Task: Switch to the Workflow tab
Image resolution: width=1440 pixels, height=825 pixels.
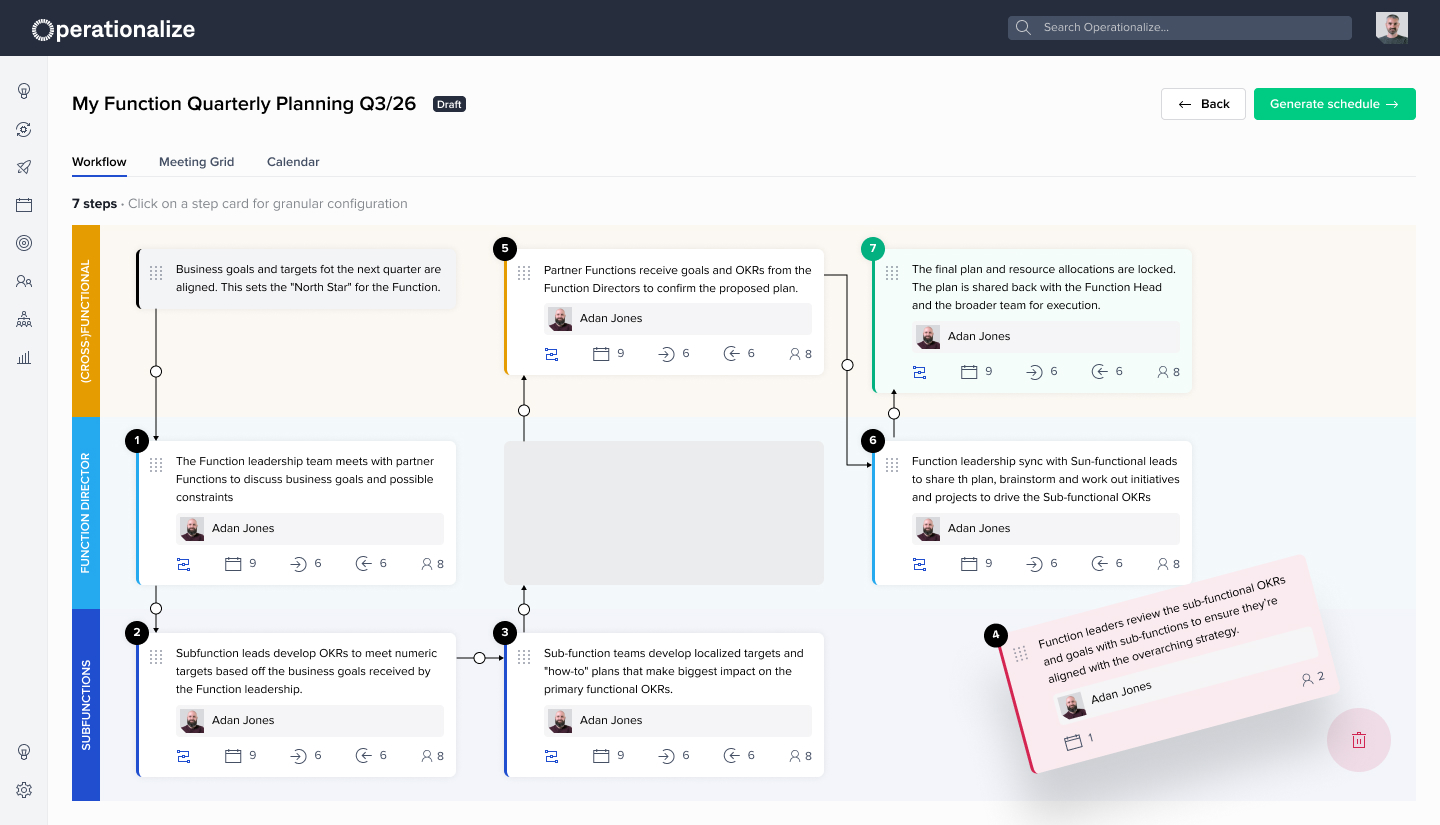Action: (x=99, y=161)
